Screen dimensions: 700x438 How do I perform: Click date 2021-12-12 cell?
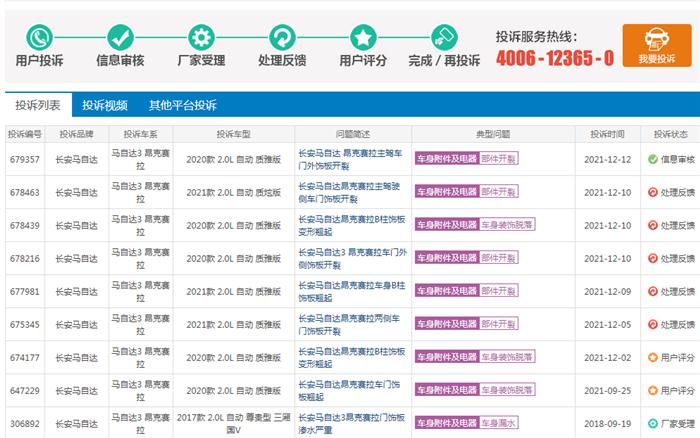pyautogui.click(x=608, y=159)
